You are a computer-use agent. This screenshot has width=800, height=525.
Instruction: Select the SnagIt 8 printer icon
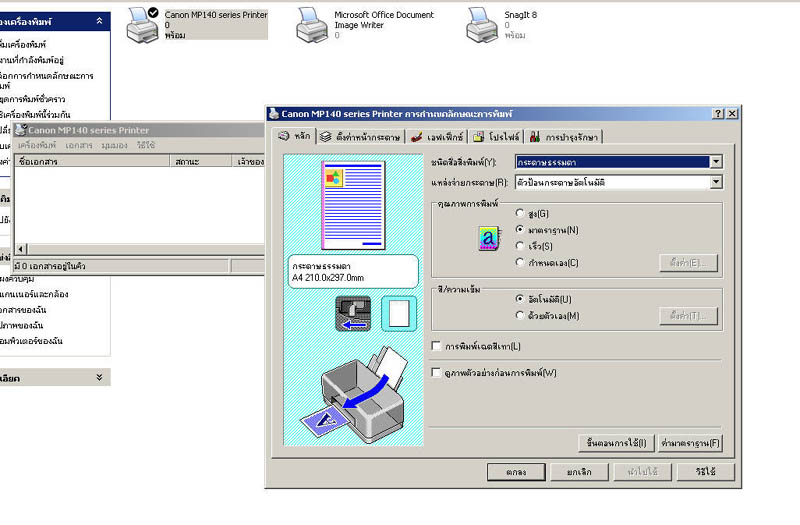(x=481, y=26)
